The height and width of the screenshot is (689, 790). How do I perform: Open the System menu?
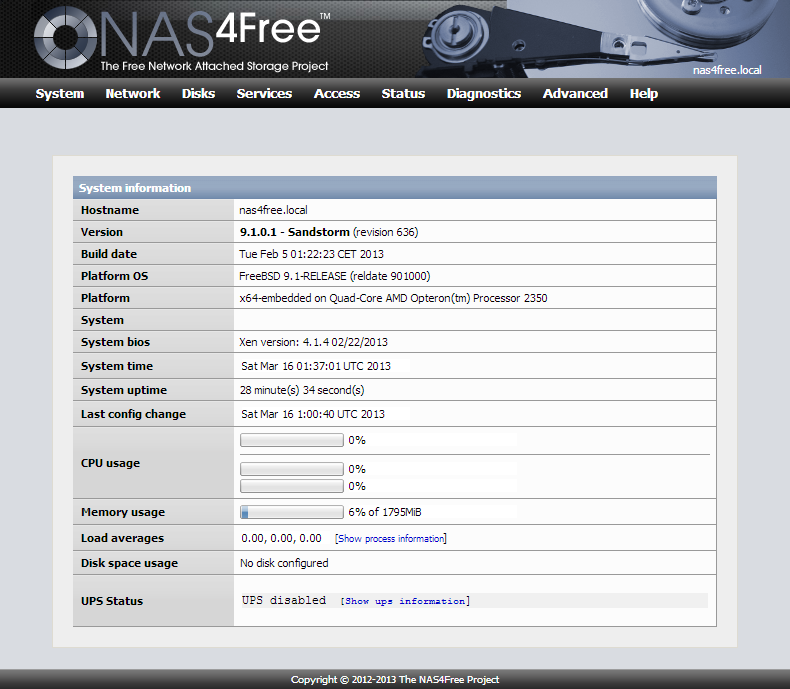(60, 94)
